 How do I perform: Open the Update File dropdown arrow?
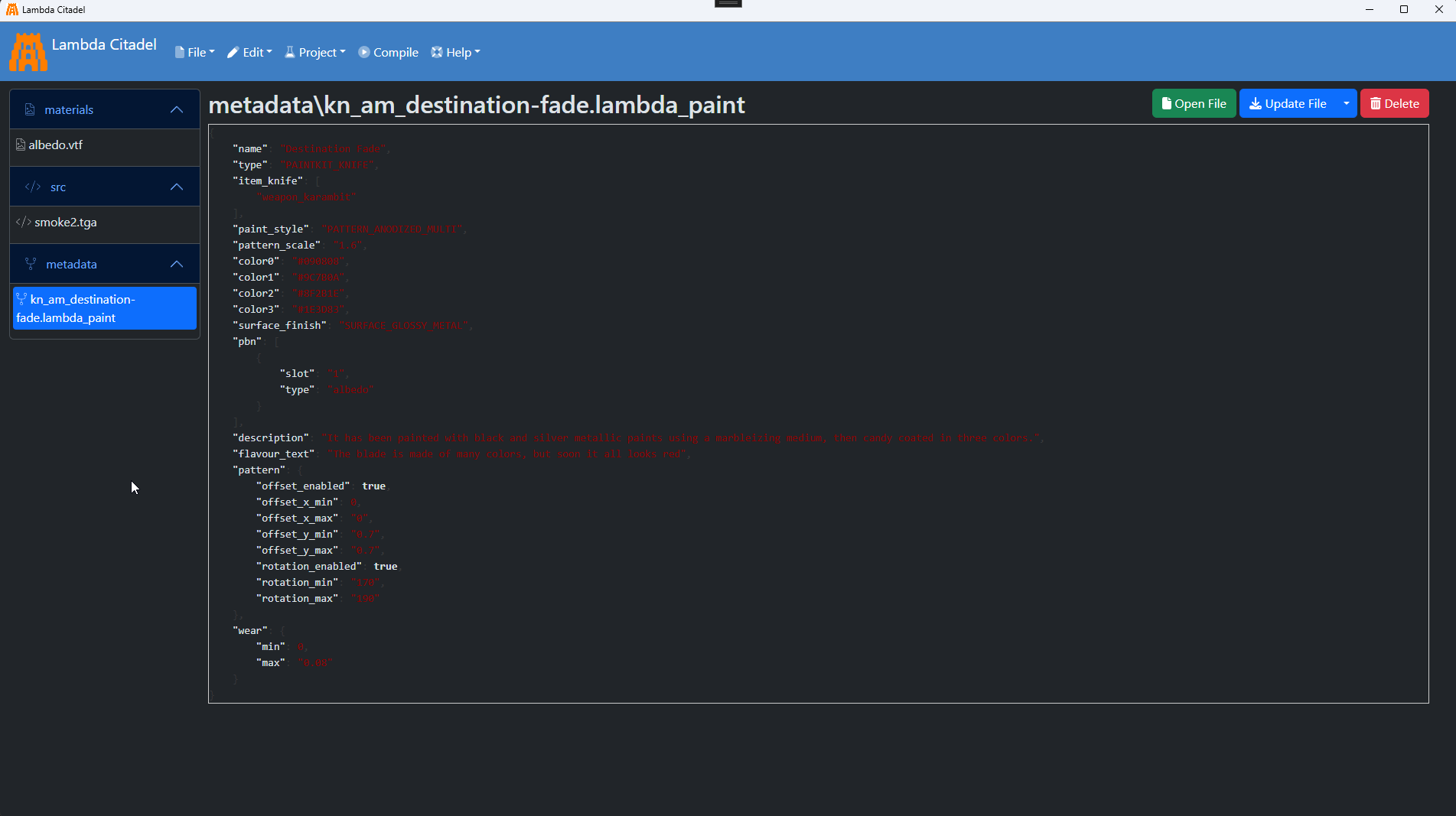[1346, 103]
